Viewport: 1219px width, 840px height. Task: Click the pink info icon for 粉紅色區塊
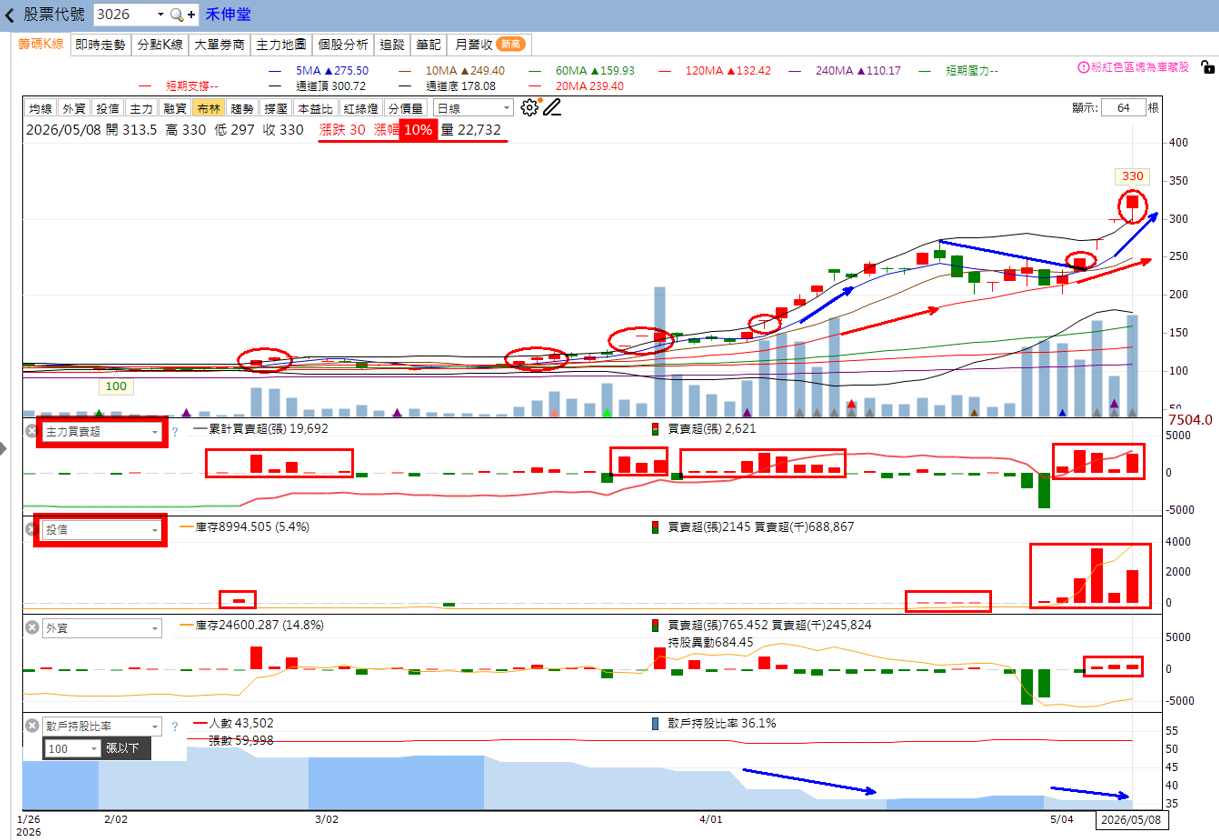click(x=1083, y=67)
